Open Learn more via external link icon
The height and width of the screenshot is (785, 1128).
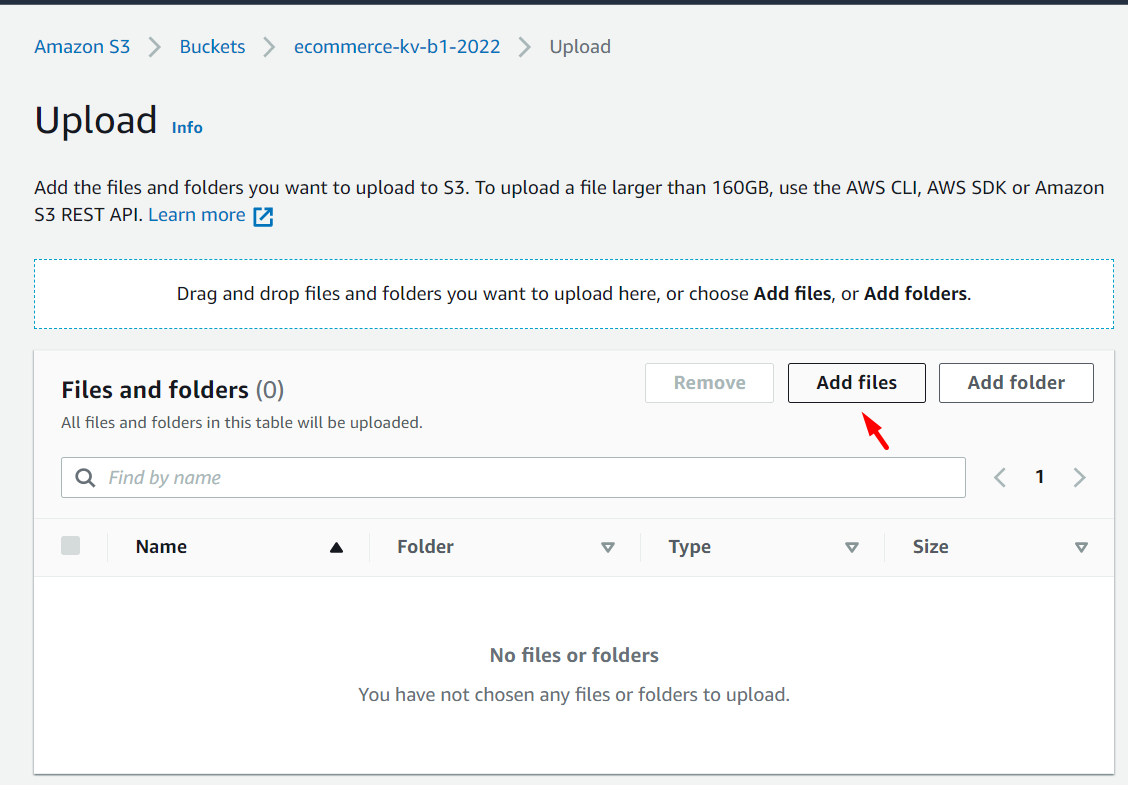[x=263, y=215]
